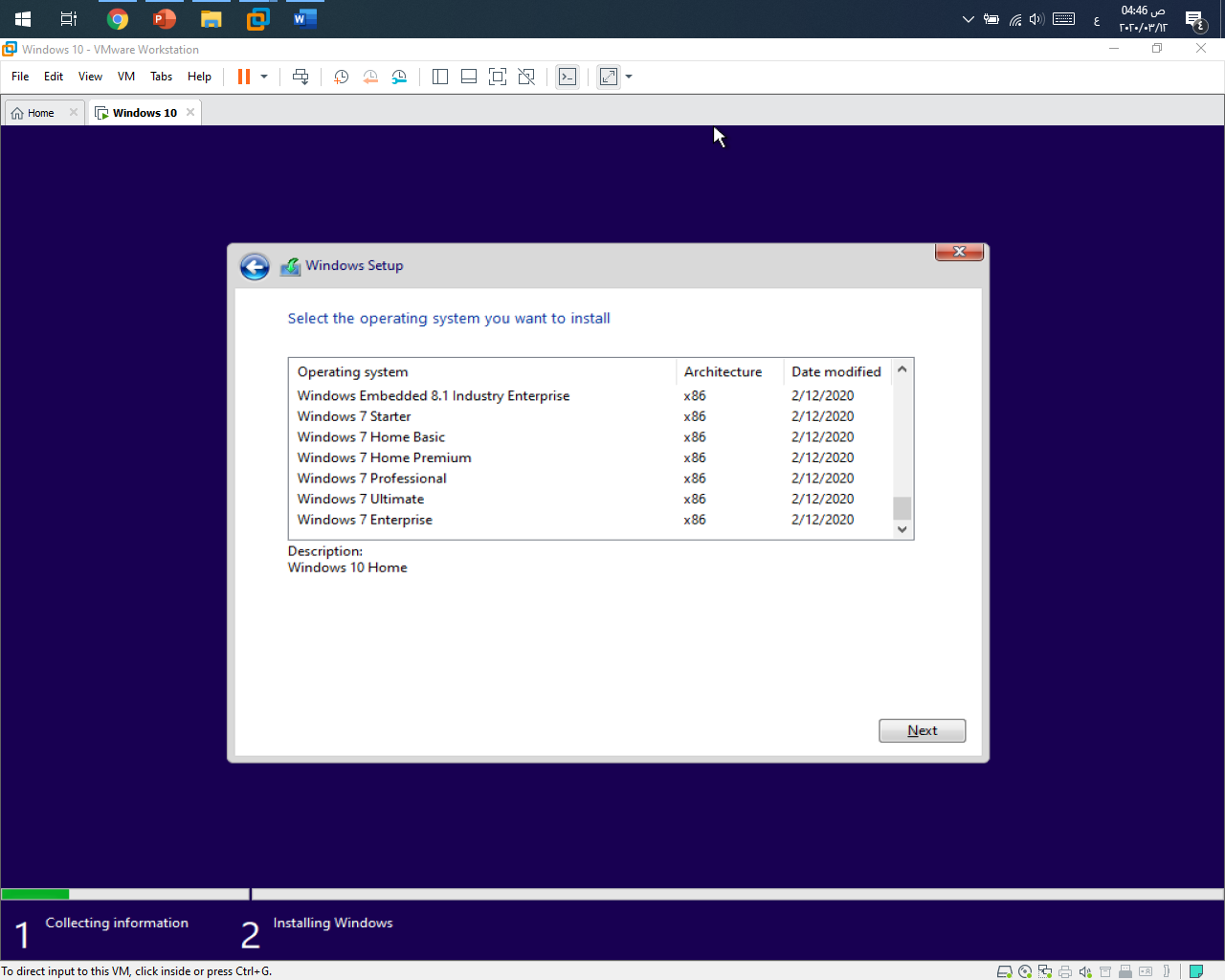Sort by Operating system column header
Screen dimensions: 1225x980
pyautogui.click(x=482, y=371)
